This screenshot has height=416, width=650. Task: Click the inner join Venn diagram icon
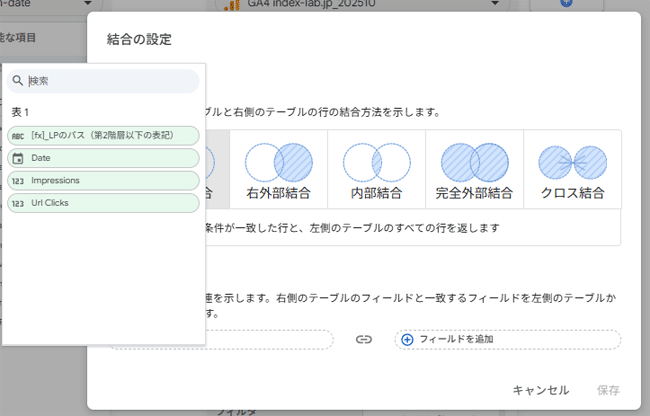click(376, 162)
